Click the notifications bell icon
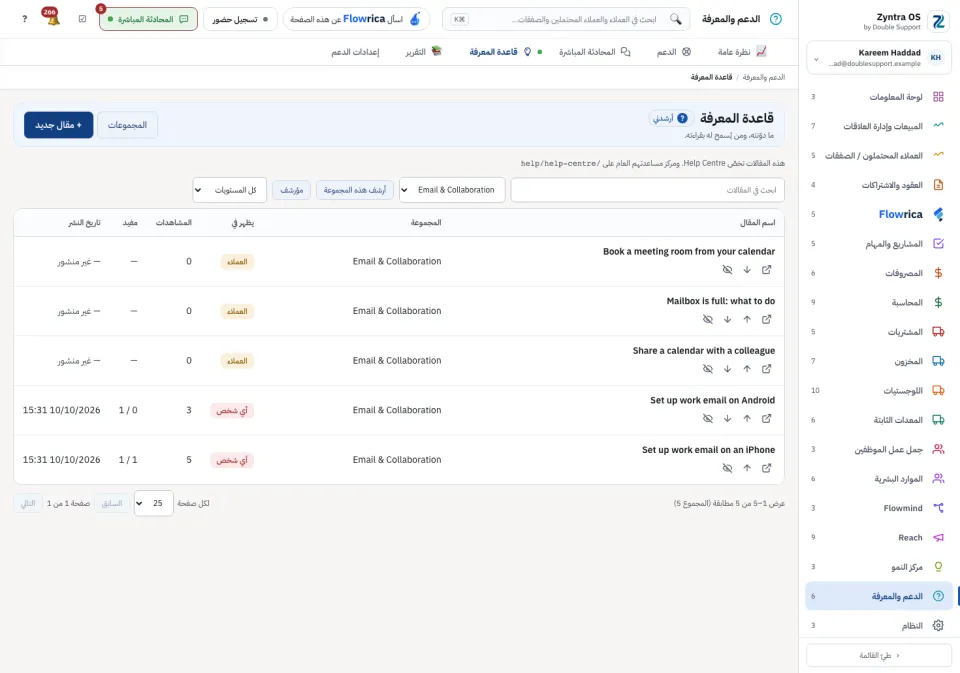This screenshot has height=673, width=960. pos(53,19)
